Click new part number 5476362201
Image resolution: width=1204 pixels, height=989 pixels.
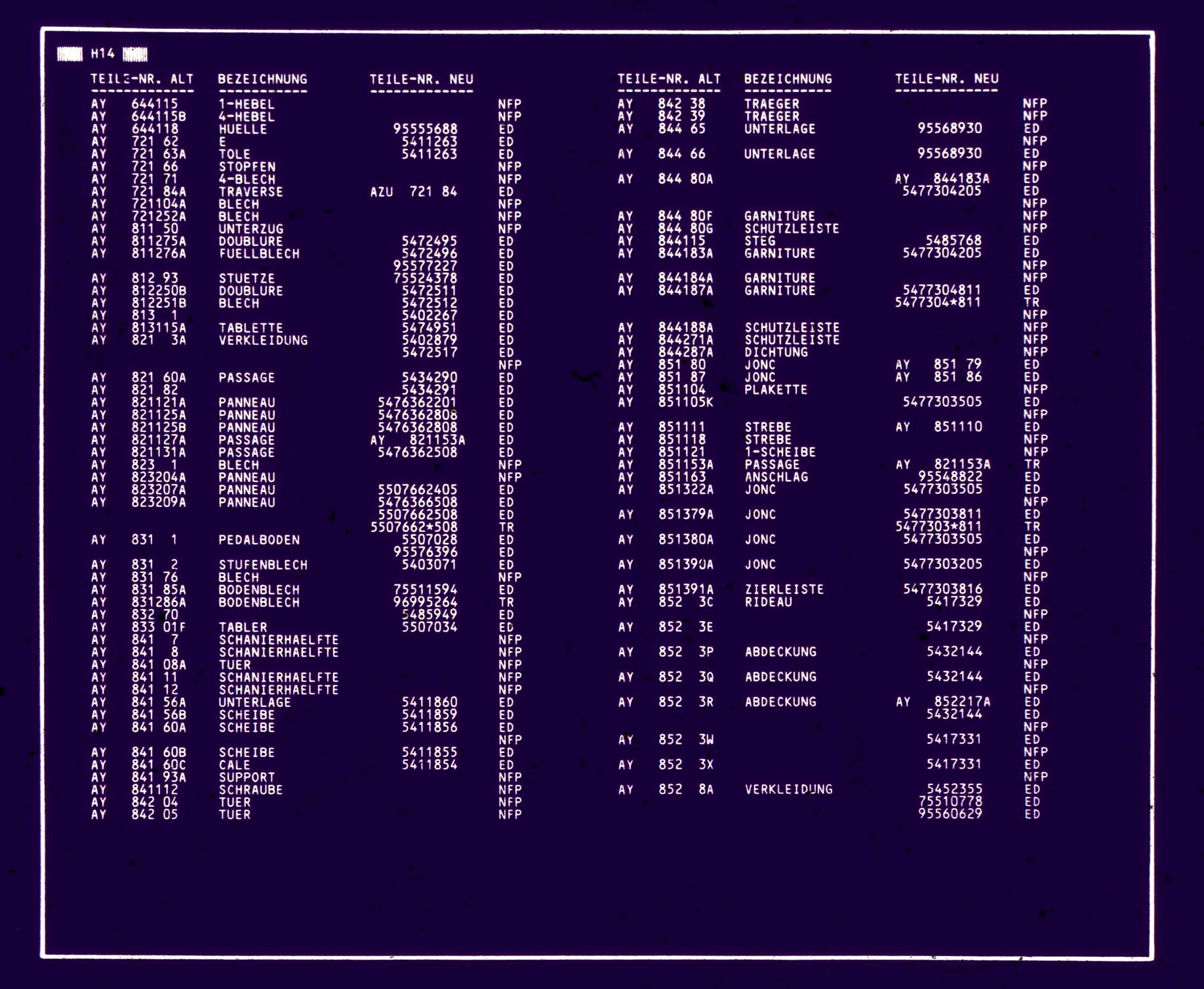point(417,403)
